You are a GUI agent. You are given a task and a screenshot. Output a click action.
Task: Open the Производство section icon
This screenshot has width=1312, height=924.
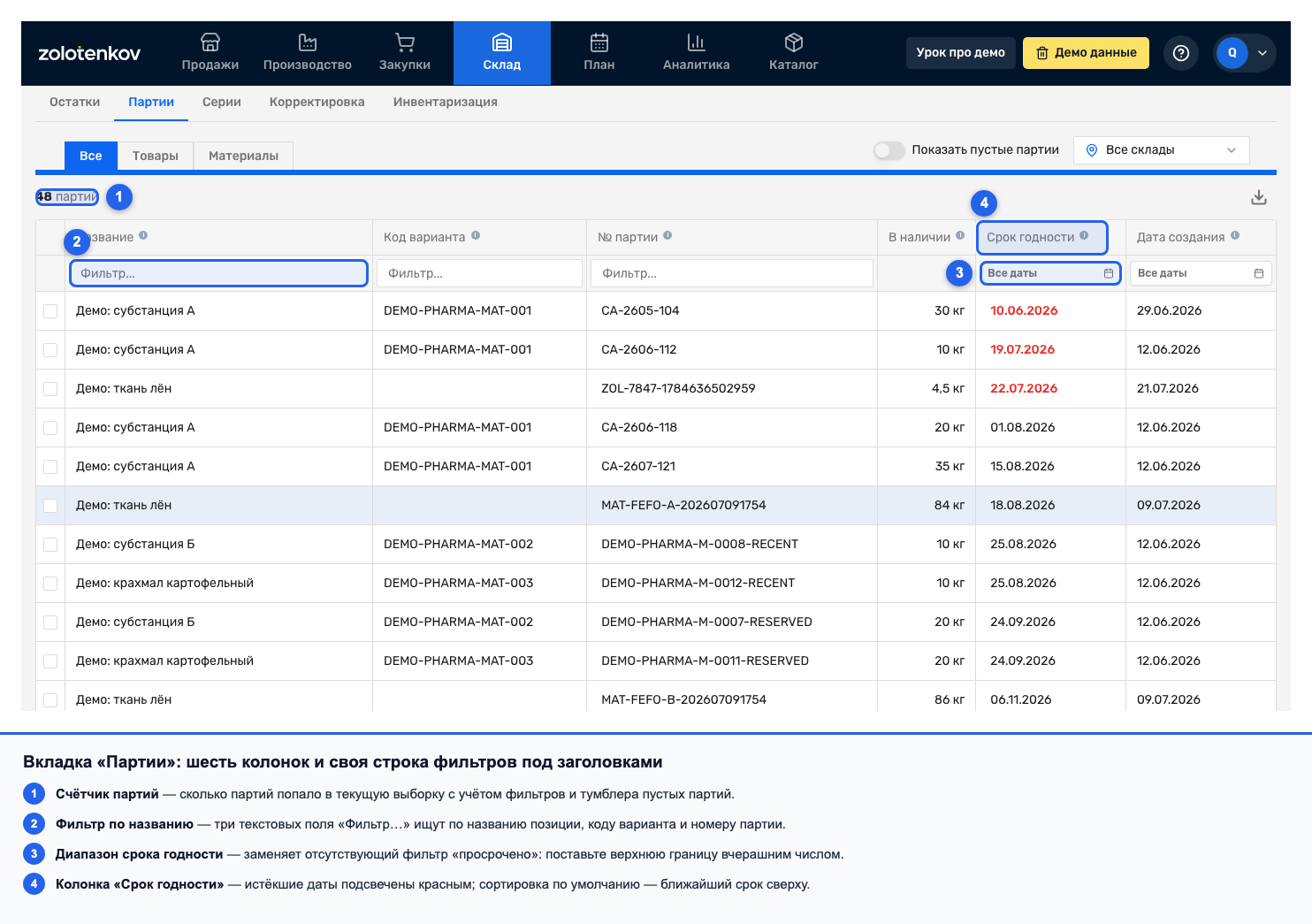click(308, 42)
